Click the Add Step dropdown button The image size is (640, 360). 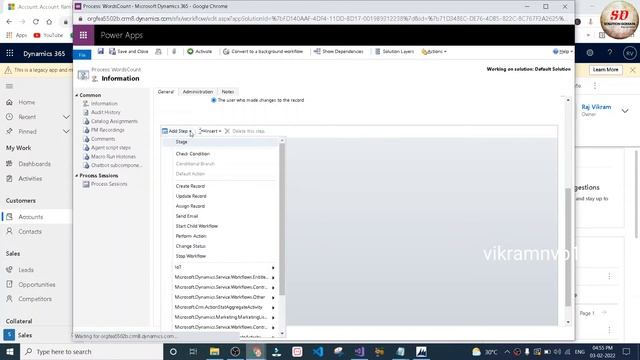pyautogui.click(x=177, y=131)
